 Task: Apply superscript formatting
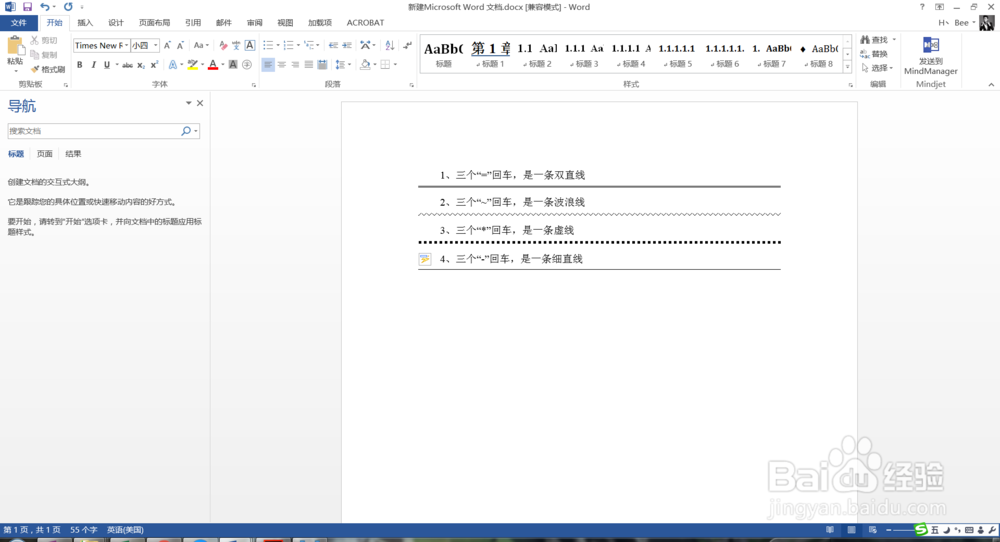pos(154,64)
